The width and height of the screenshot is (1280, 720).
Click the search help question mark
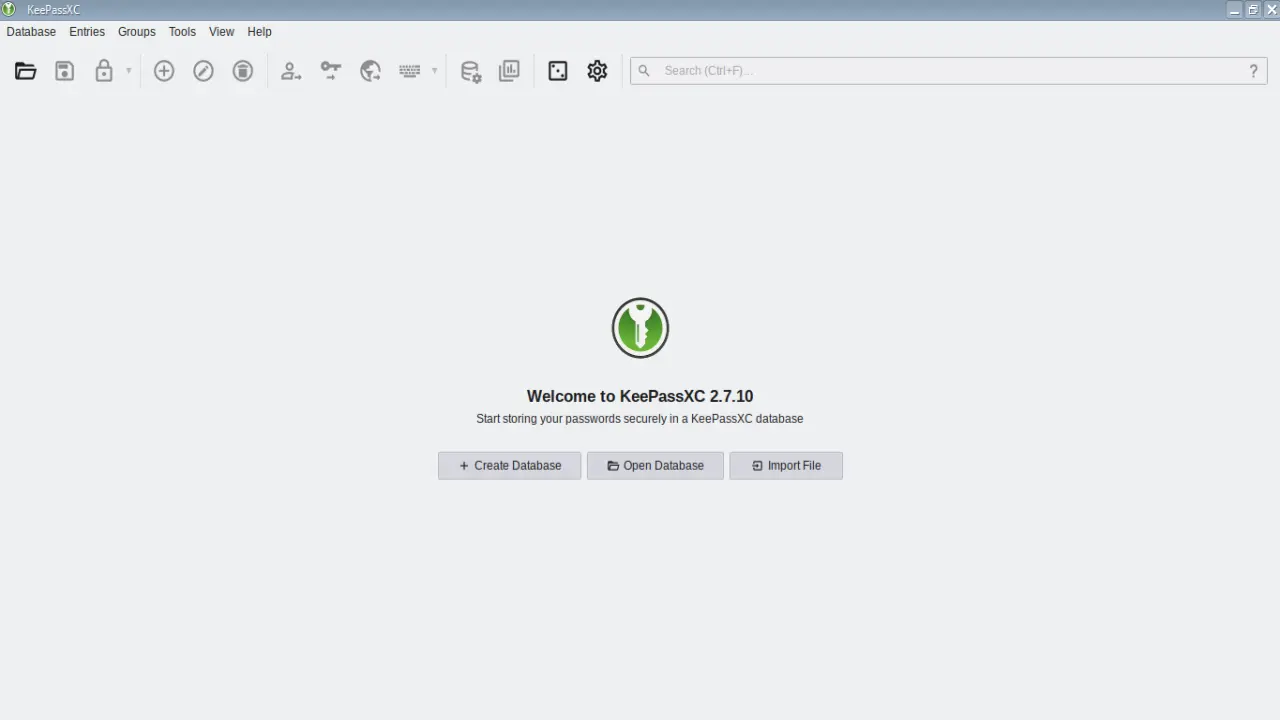tap(1253, 71)
